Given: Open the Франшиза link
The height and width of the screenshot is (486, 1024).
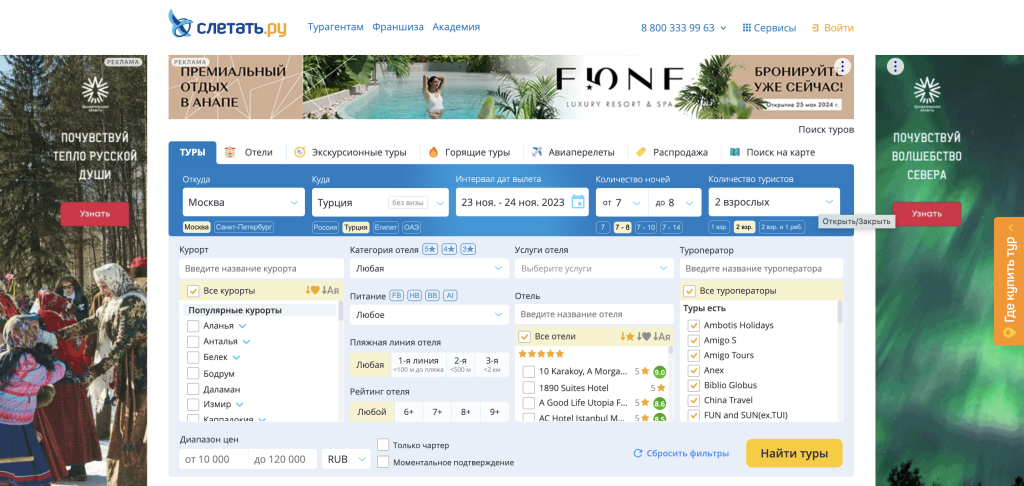Looking at the screenshot, I should [x=398, y=27].
